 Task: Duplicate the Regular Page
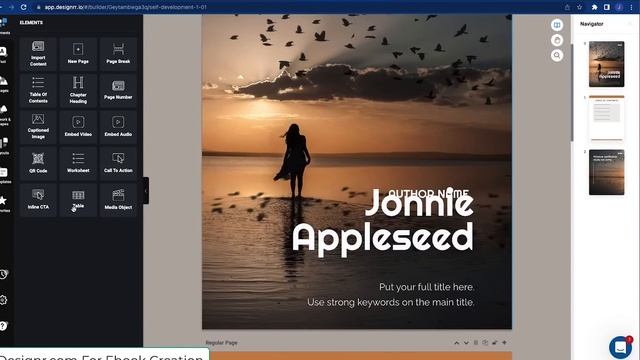(485, 343)
